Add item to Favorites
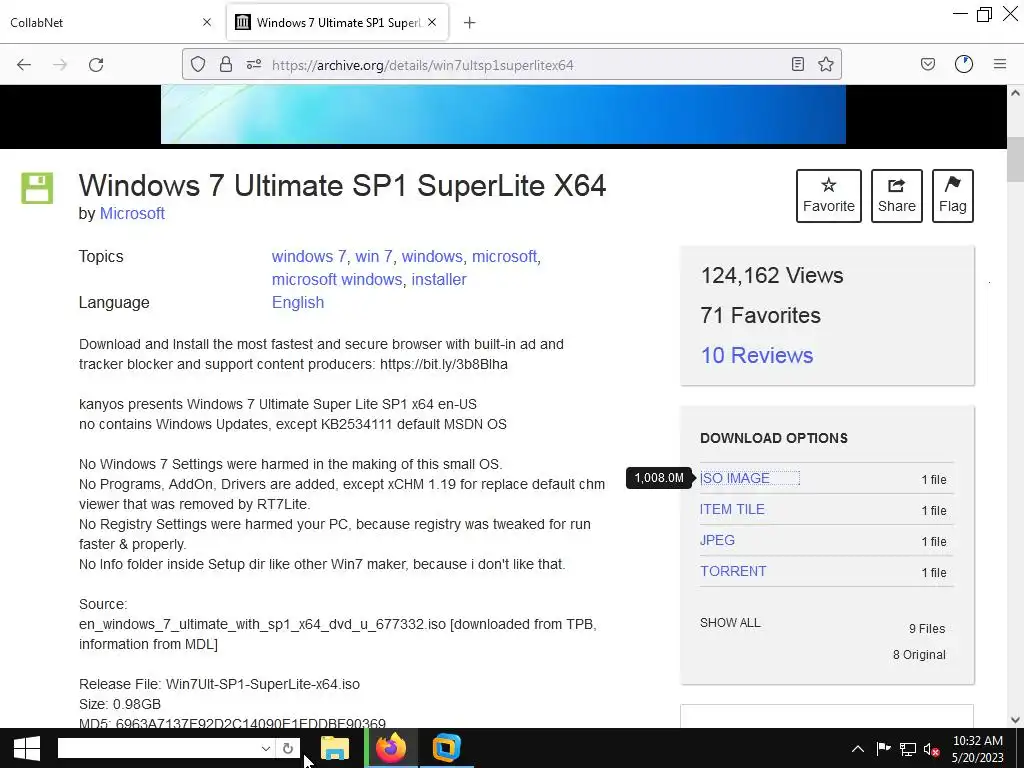The image size is (1024, 768). pyautogui.click(x=829, y=196)
